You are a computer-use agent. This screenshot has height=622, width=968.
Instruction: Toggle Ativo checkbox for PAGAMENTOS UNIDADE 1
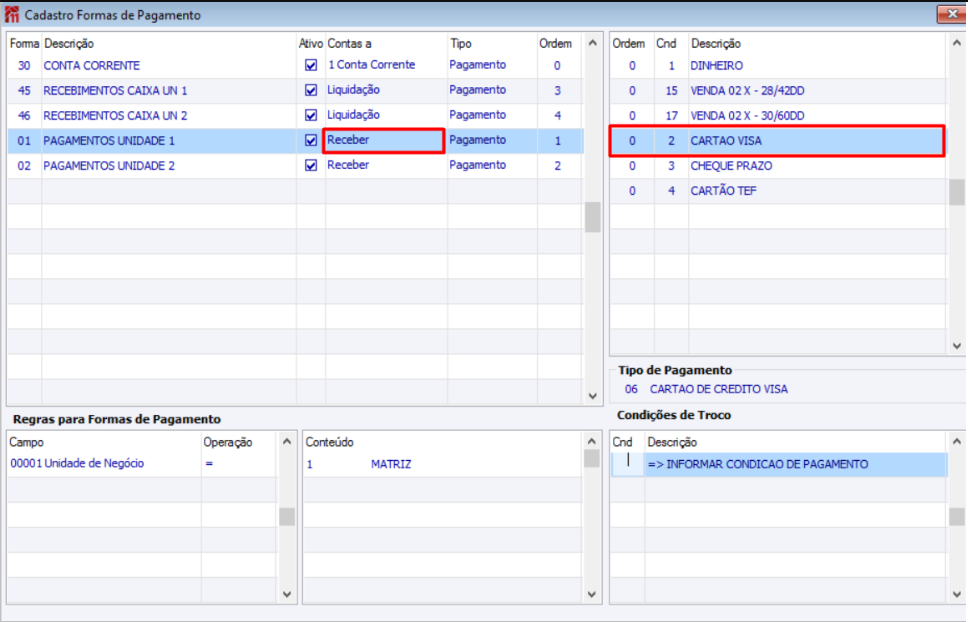[x=311, y=141]
